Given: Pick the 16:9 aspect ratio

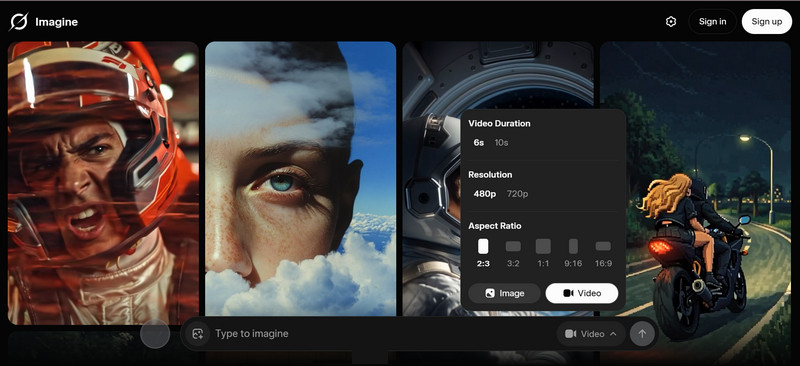Looking at the screenshot, I should pyautogui.click(x=603, y=253).
